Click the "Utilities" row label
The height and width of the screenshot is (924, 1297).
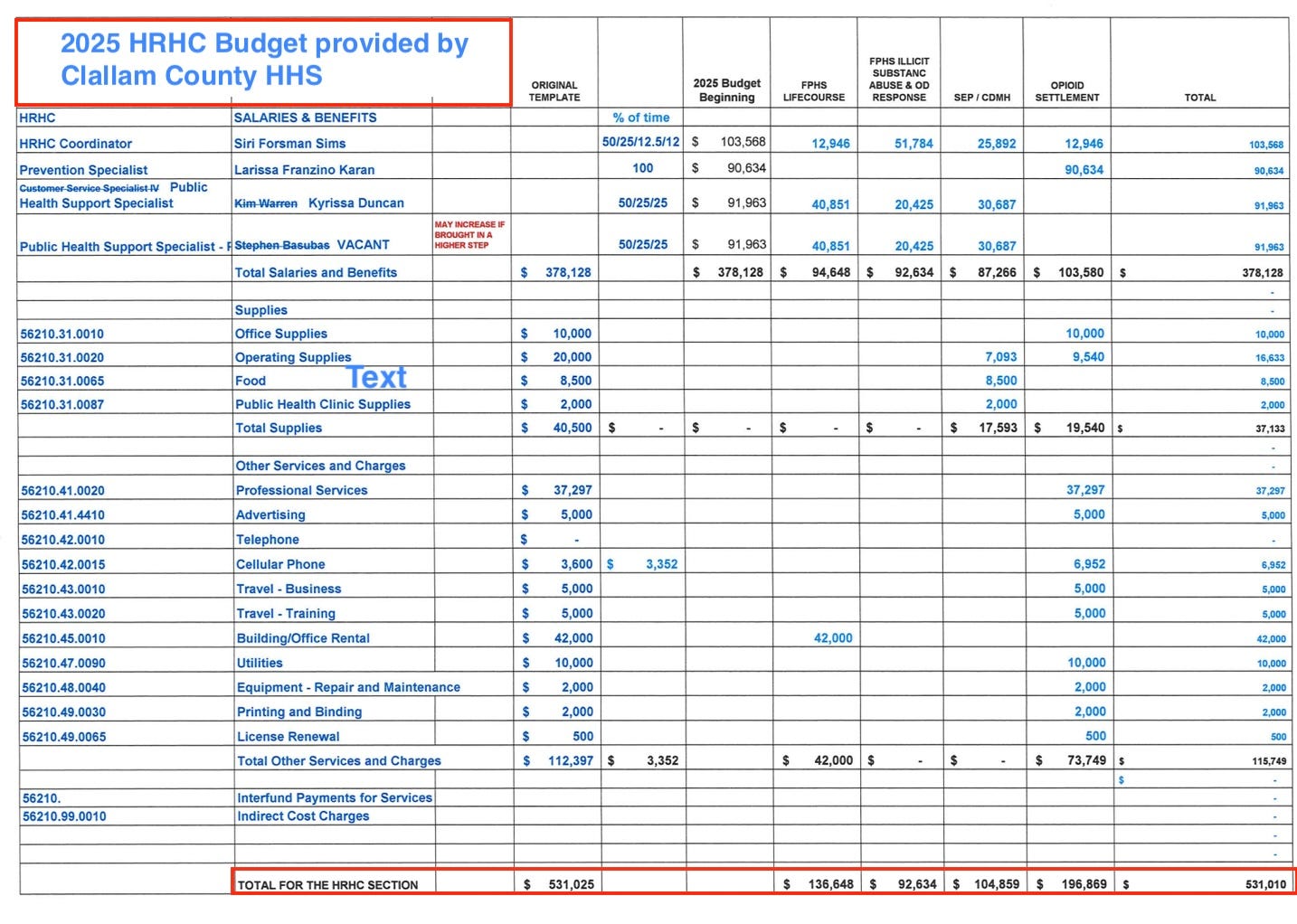pos(260,663)
